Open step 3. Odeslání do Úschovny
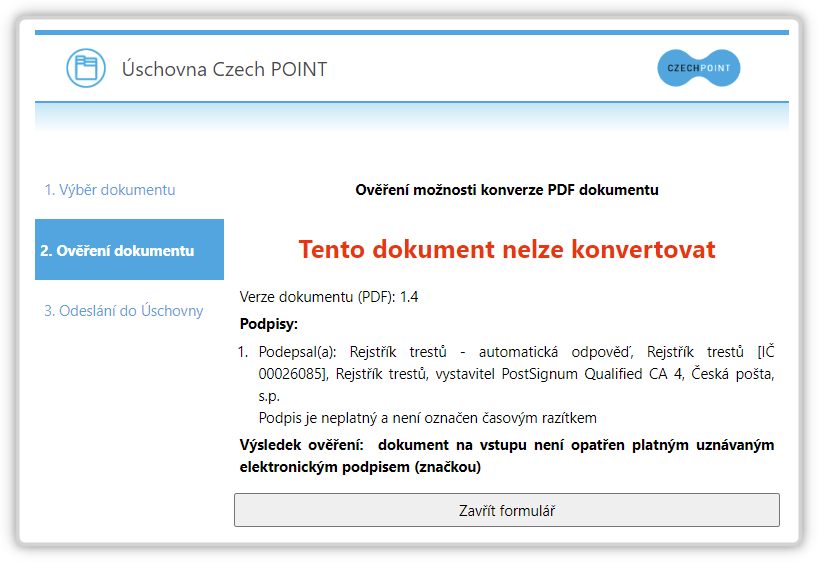Image resolution: width=818 pixels, height=562 pixels. click(x=124, y=310)
